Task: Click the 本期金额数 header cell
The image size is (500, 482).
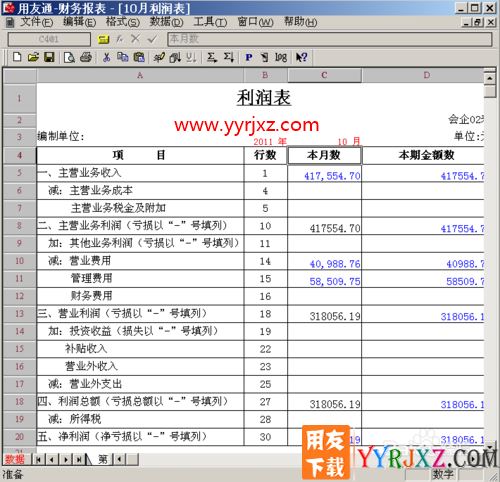Action: [423, 155]
